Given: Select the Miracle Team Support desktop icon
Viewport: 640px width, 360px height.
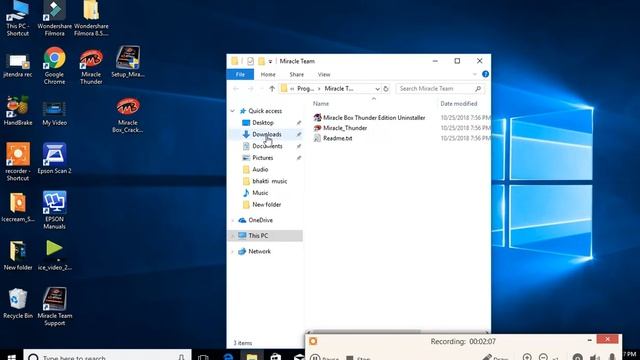Looking at the screenshot, I should 54,306.
